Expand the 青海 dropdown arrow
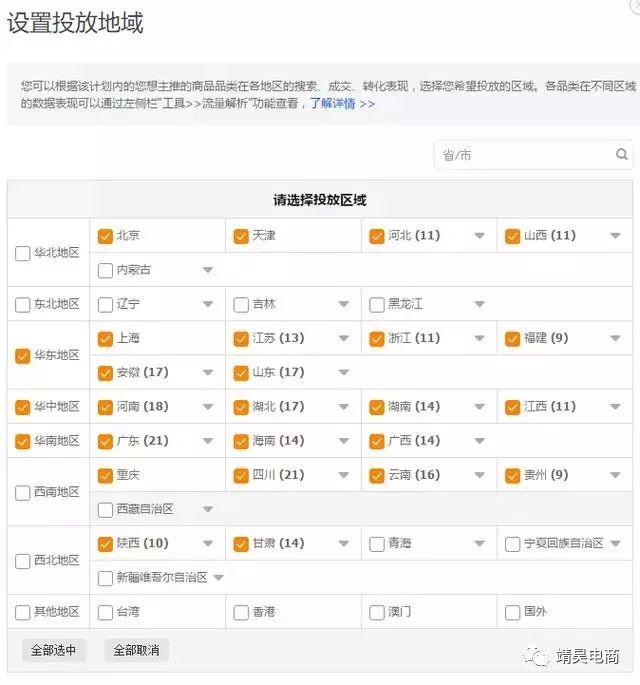 coord(480,543)
